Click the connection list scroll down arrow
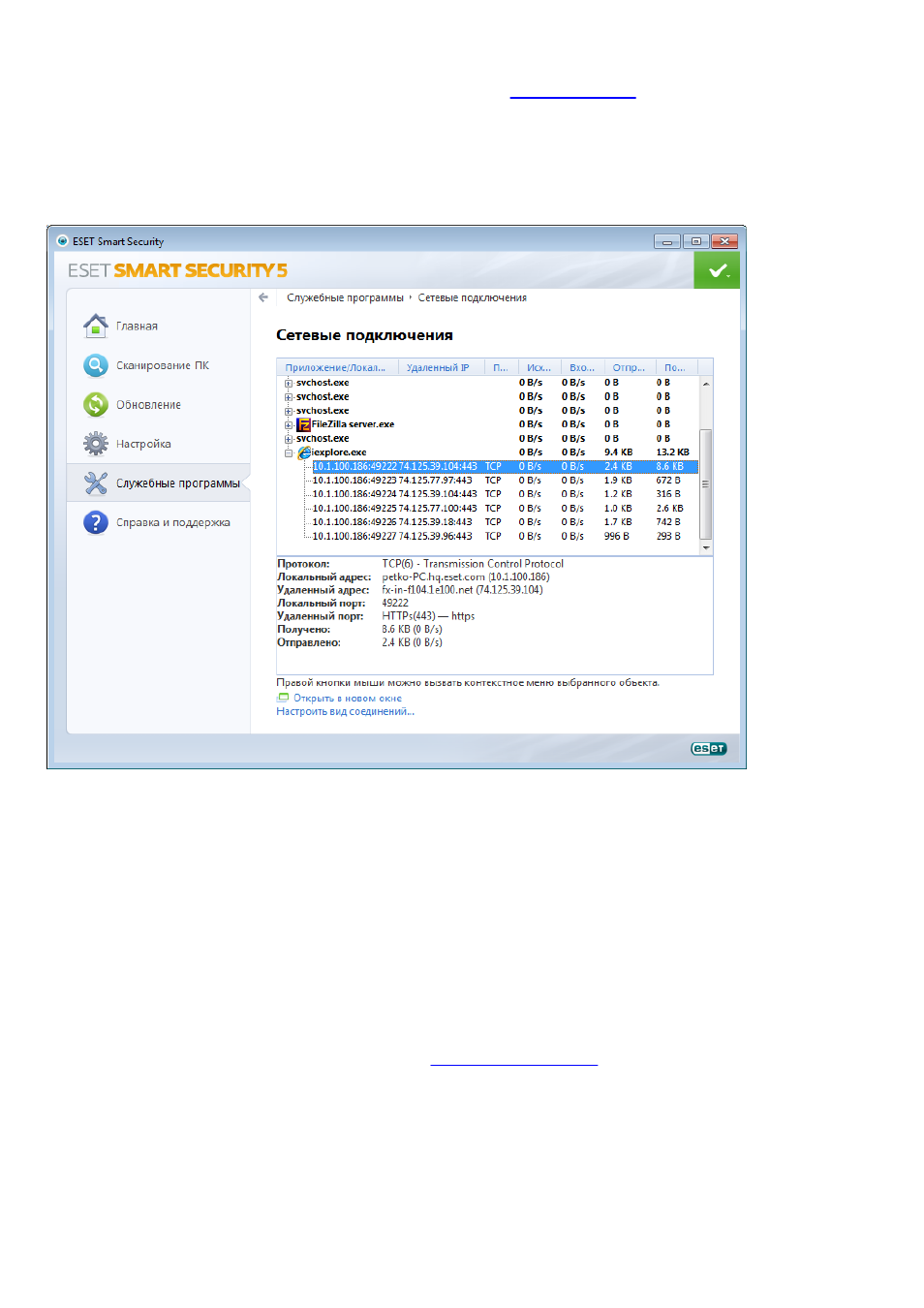 [x=706, y=547]
